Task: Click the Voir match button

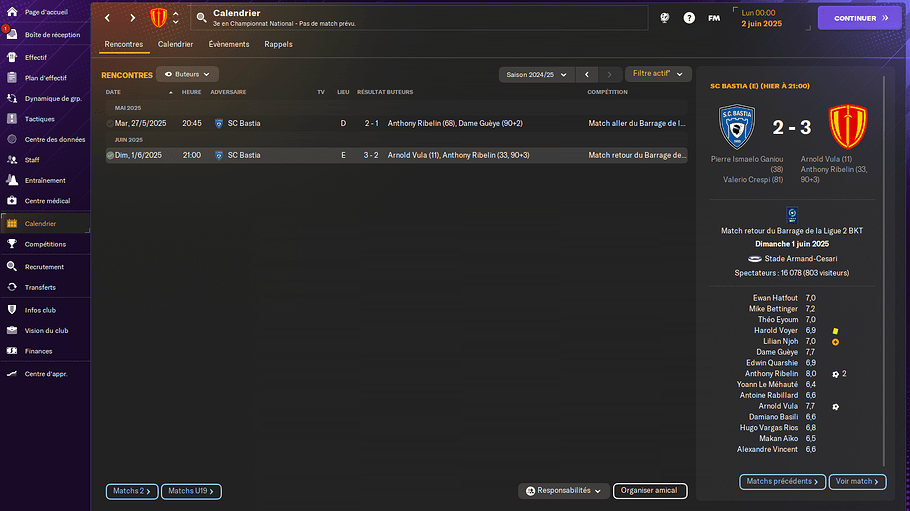Action: pyautogui.click(x=858, y=482)
